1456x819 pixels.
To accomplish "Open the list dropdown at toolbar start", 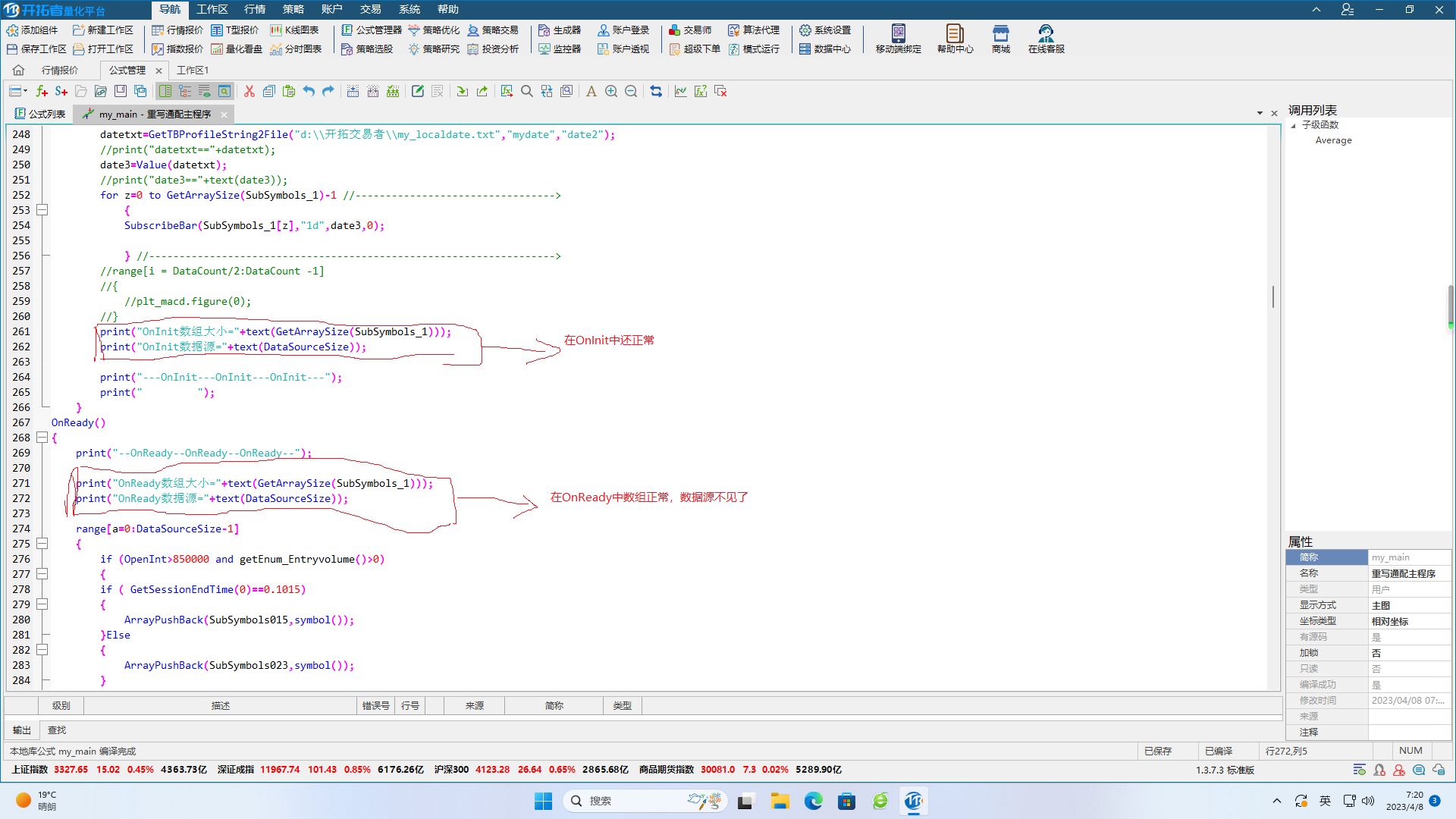I will coord(18,91).
